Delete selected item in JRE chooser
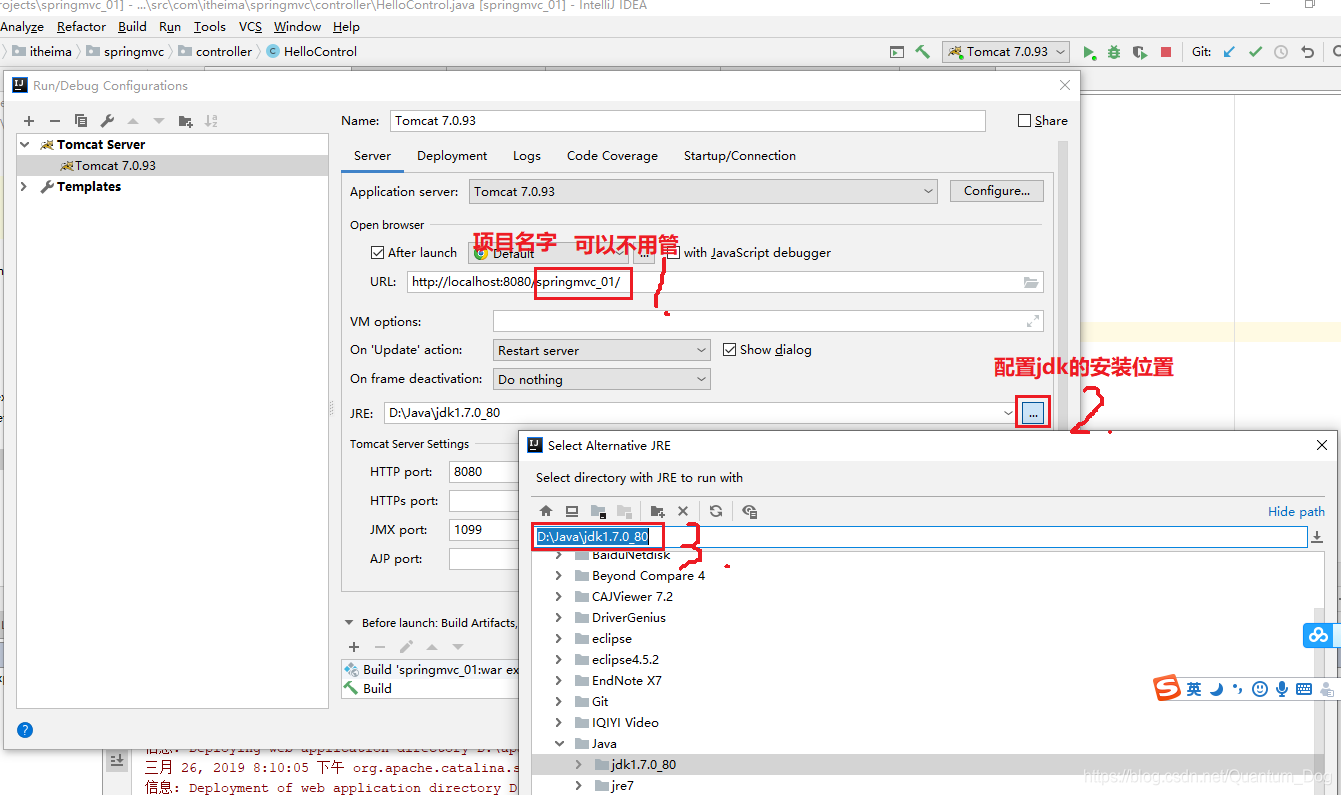 point(683,511)
